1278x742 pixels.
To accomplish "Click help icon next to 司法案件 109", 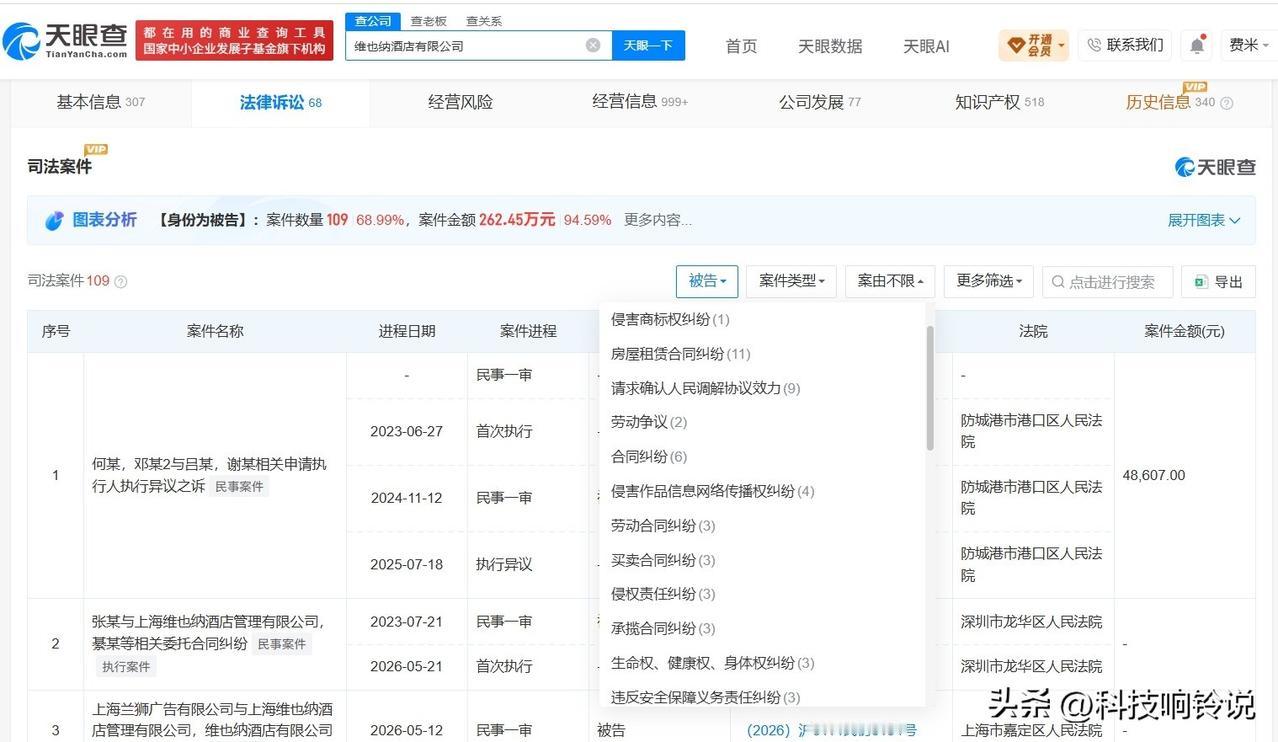I will tap(121, 282).
